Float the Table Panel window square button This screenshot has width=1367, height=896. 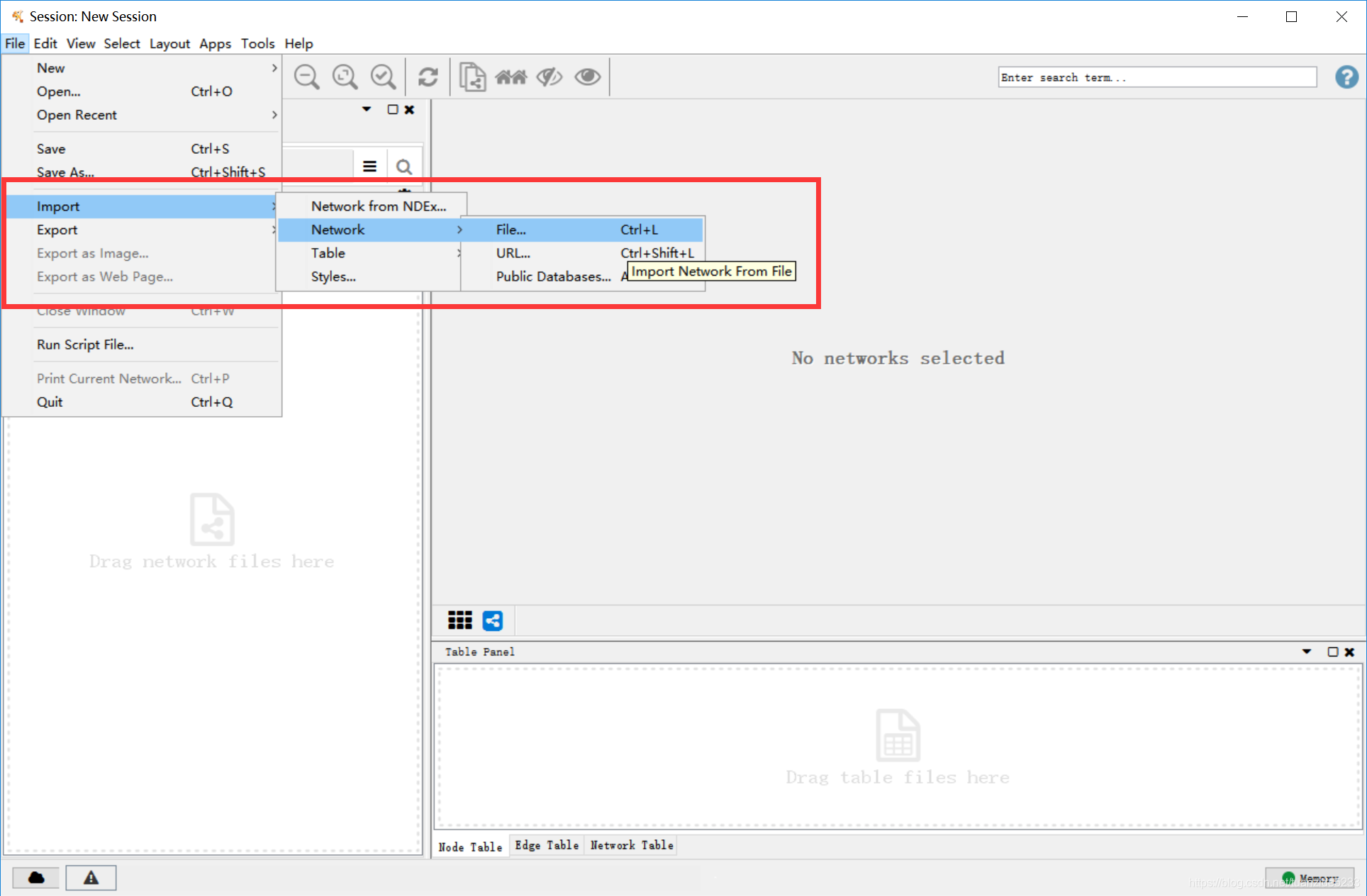(x=1332, y=651)
